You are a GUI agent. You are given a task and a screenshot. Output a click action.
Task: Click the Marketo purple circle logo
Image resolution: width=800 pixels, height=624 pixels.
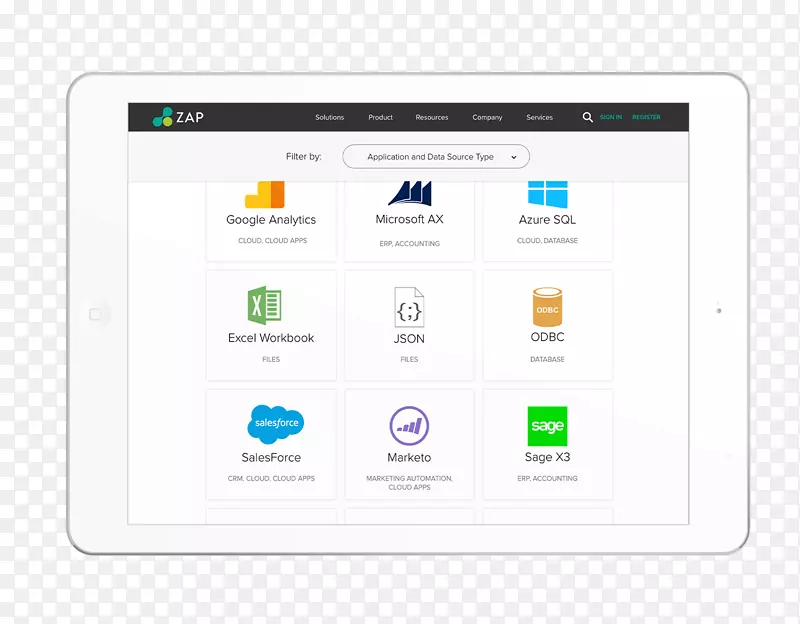(409, 426)
